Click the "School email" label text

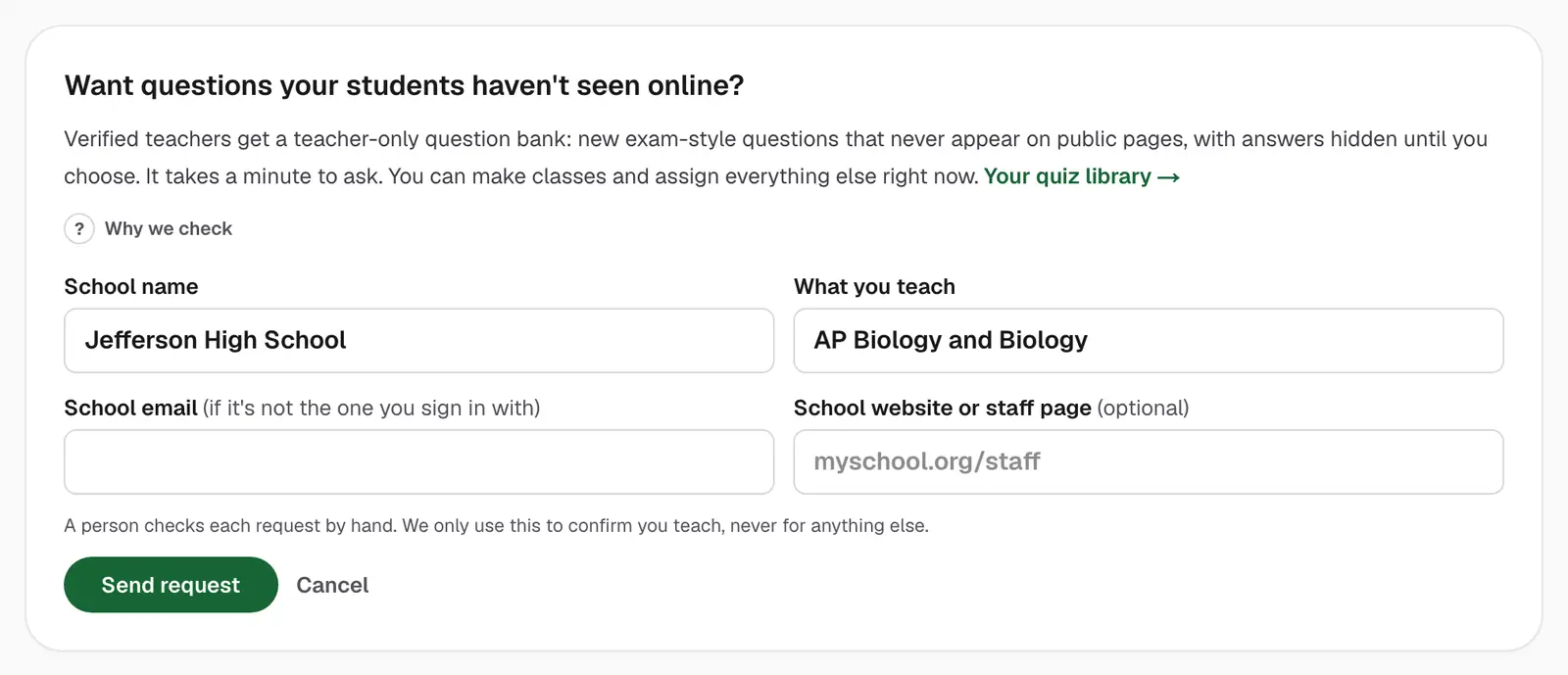coord(131,409)
